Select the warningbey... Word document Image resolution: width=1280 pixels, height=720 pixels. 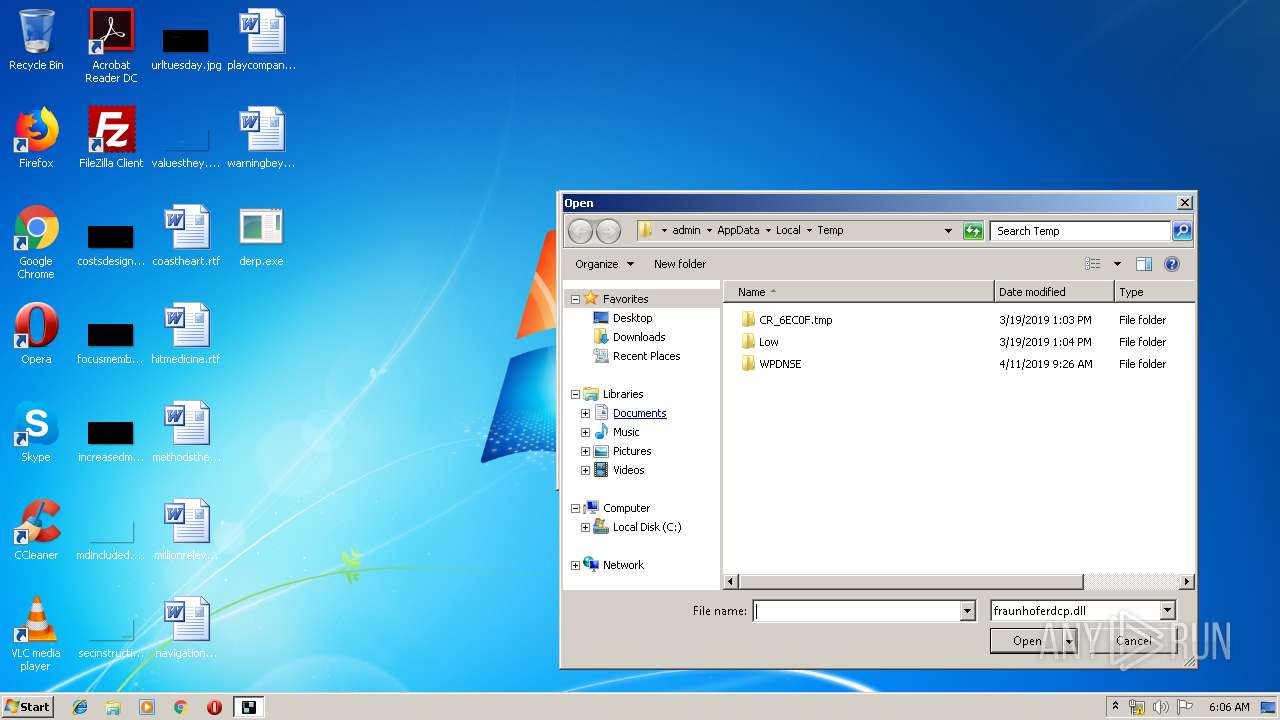pyautogui.click(x=262, y=138)
